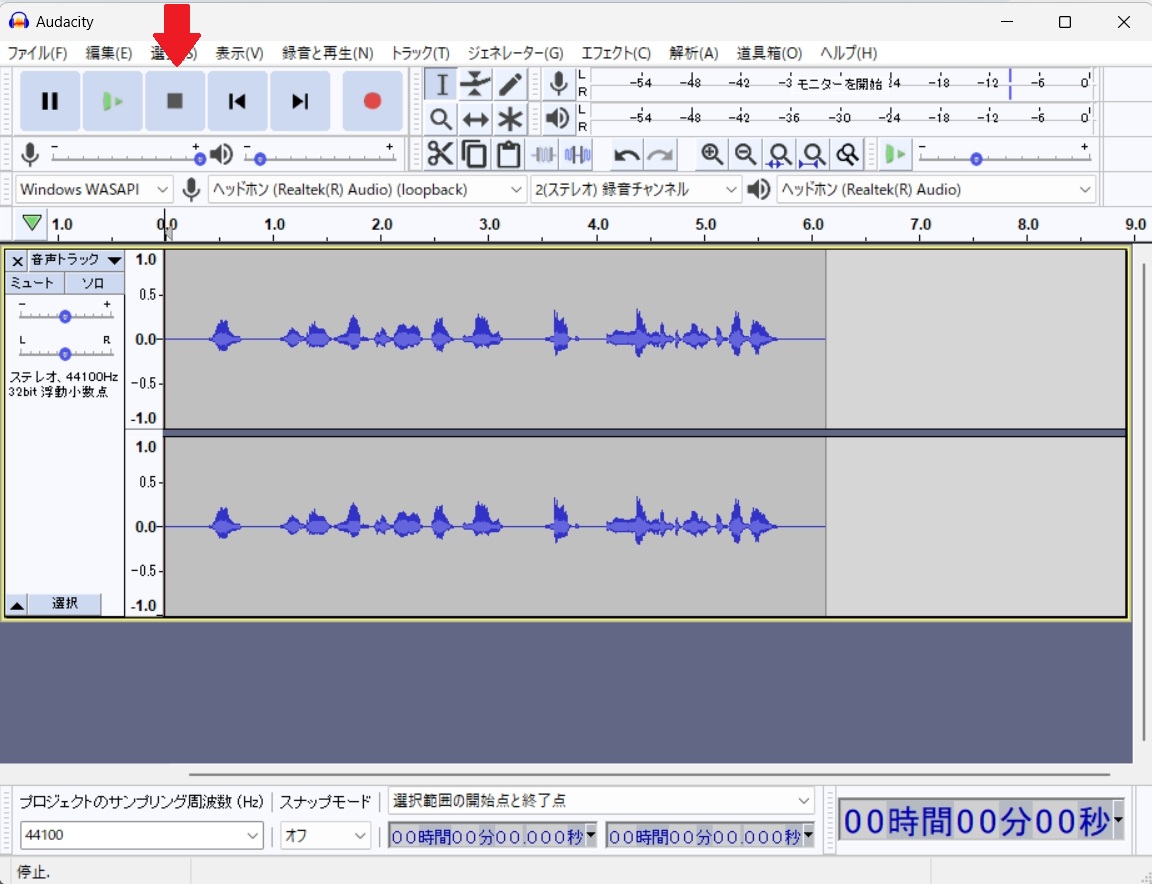Click the Cut scissors icon

[x=440, y=154]
